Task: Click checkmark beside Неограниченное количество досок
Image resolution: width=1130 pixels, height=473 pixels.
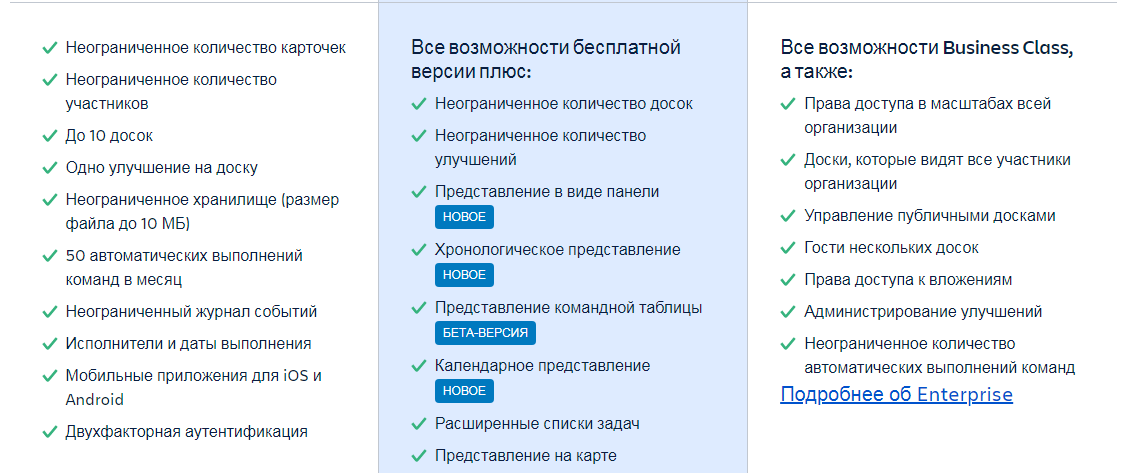Action: [x=418, y=104]
